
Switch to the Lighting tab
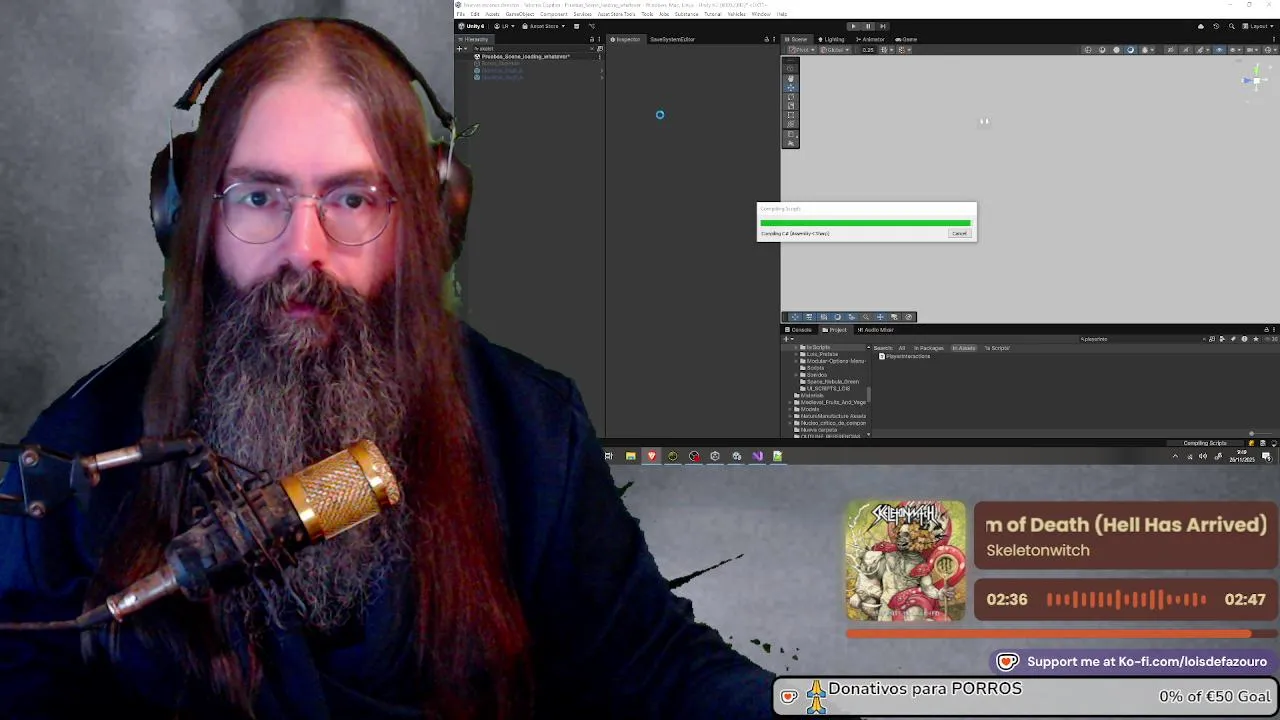point(832,39)
